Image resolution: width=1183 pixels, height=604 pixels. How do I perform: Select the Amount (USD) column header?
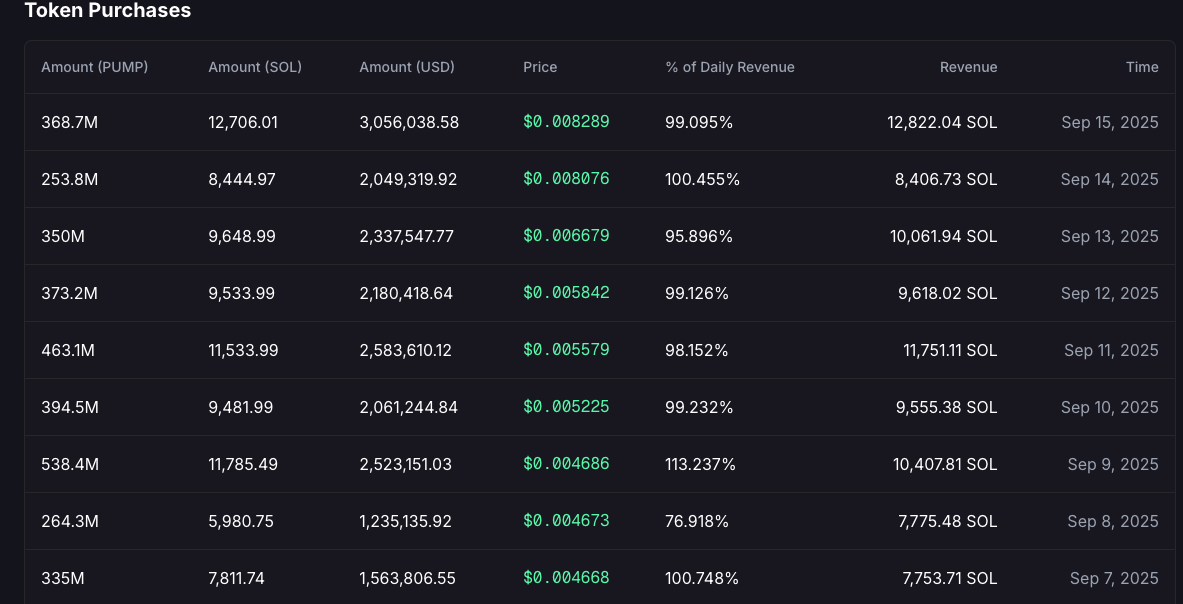pos(406,67)
